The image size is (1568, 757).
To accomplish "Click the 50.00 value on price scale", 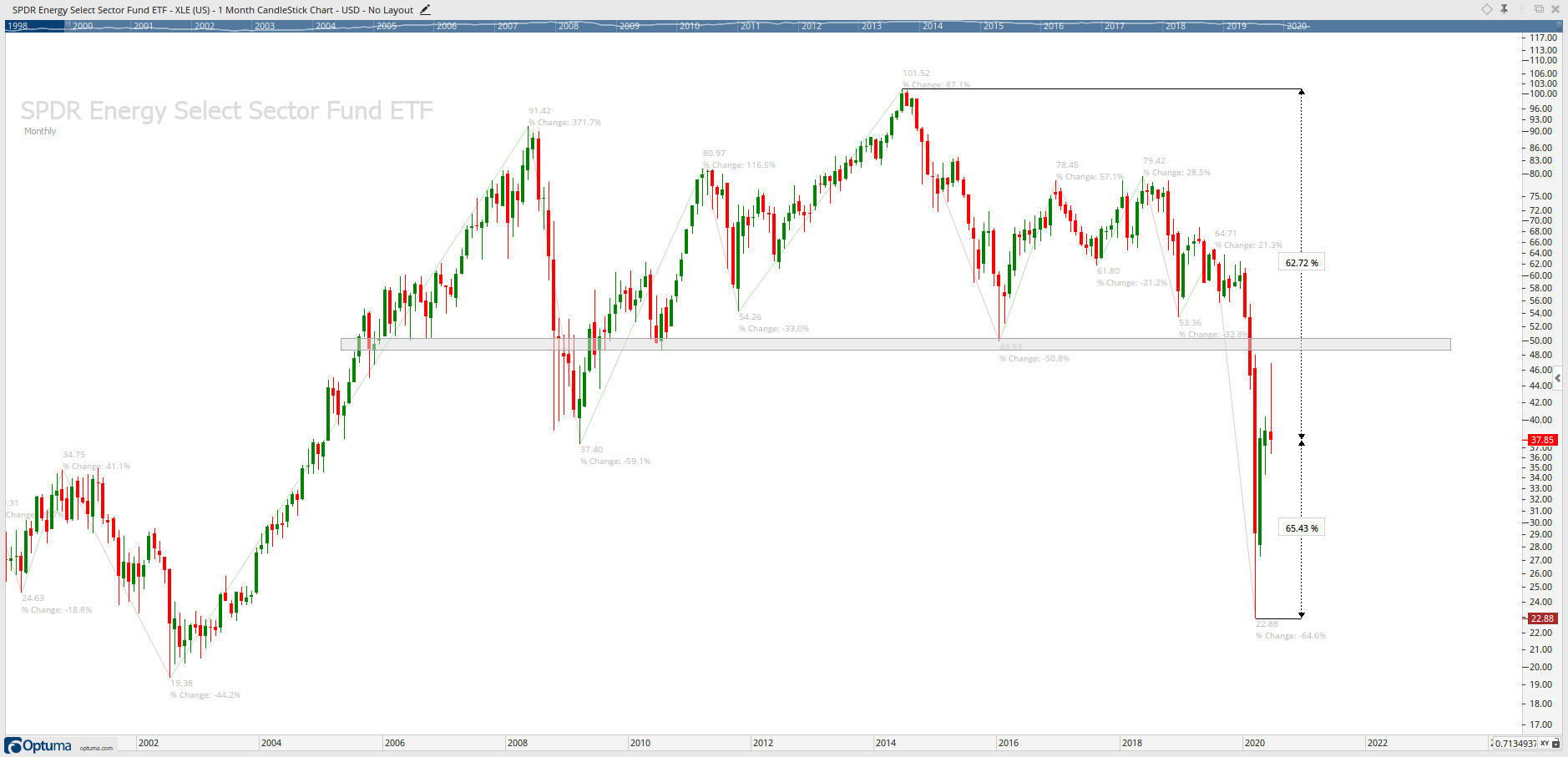I will pyautogui.click(x=1540, y=341).
